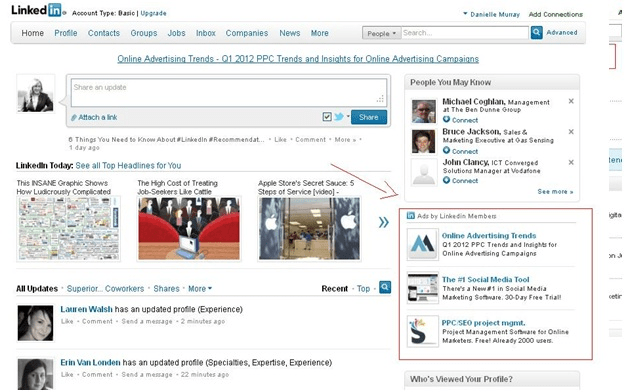Click PPC/SEO project mgmt ad logo
The height and width of the screenshot is (392, 631).
click(x=422, y=331)
